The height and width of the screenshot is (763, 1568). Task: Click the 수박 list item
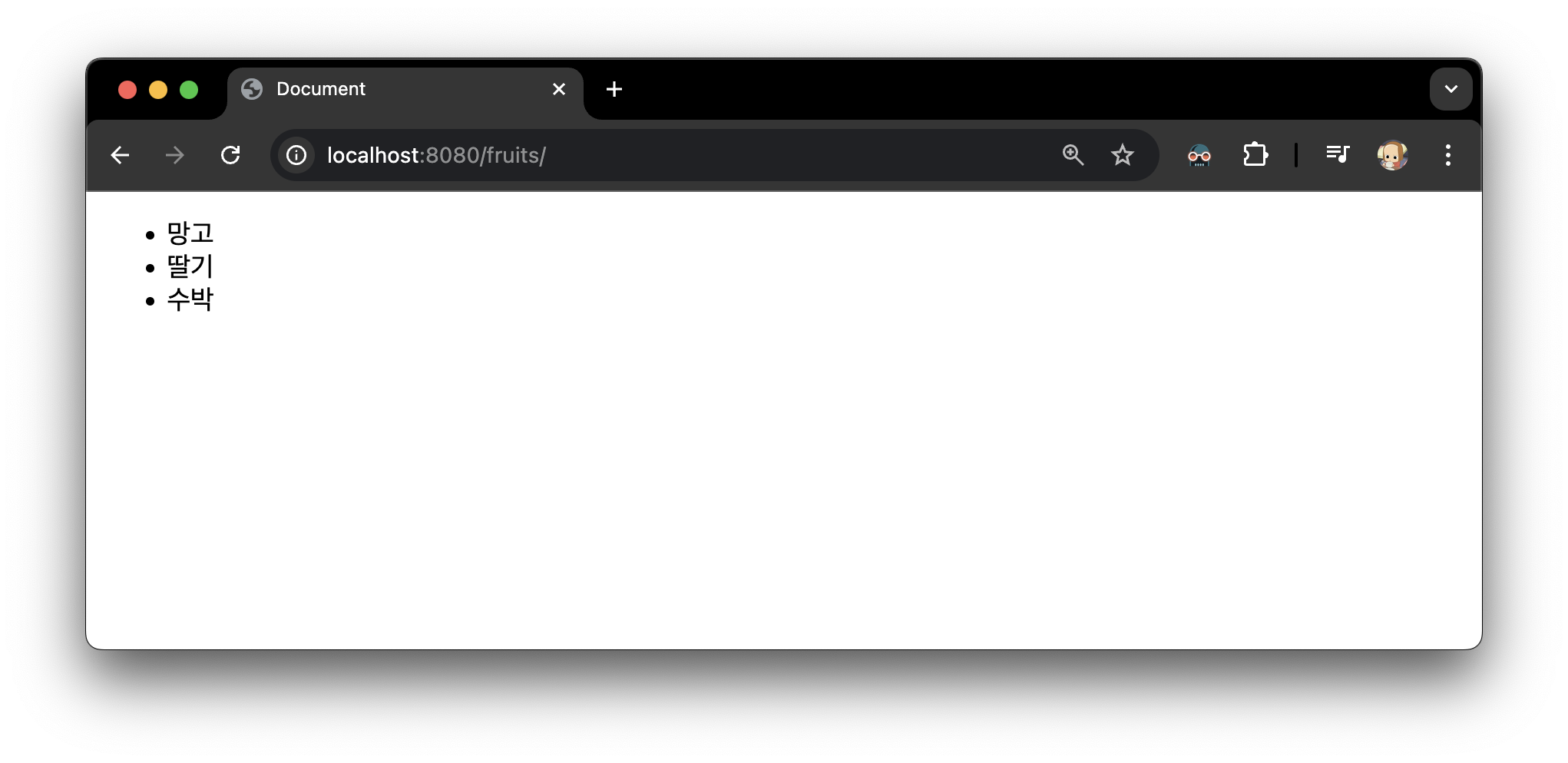click(190, 299)
